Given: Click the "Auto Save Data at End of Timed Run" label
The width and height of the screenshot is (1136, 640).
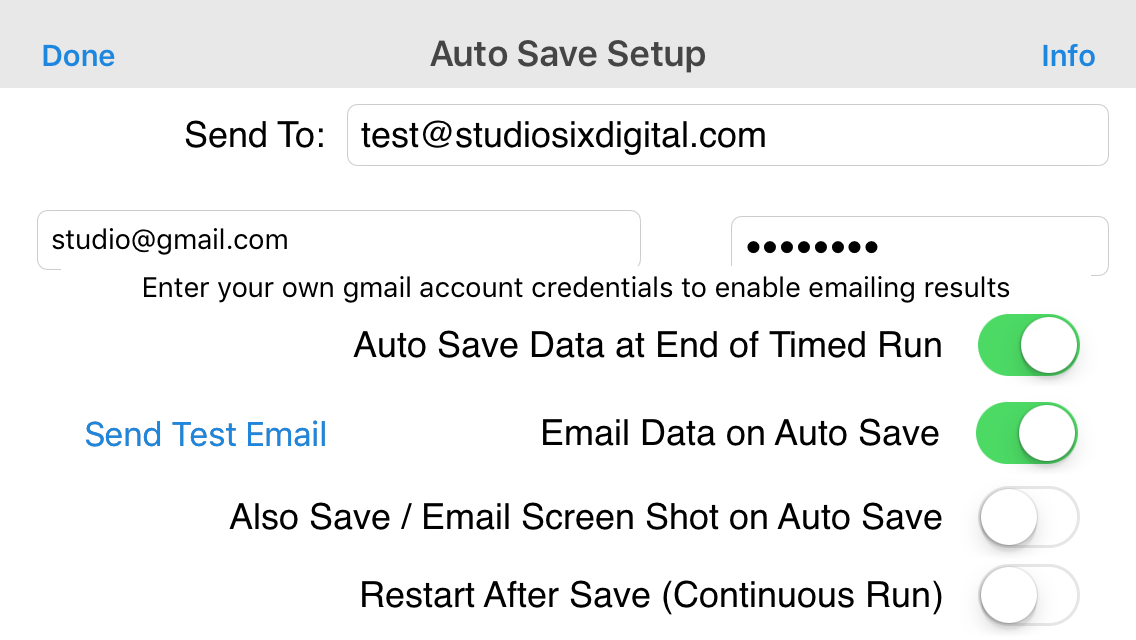Looking at the screenshot, I should (x=648, y=345).
